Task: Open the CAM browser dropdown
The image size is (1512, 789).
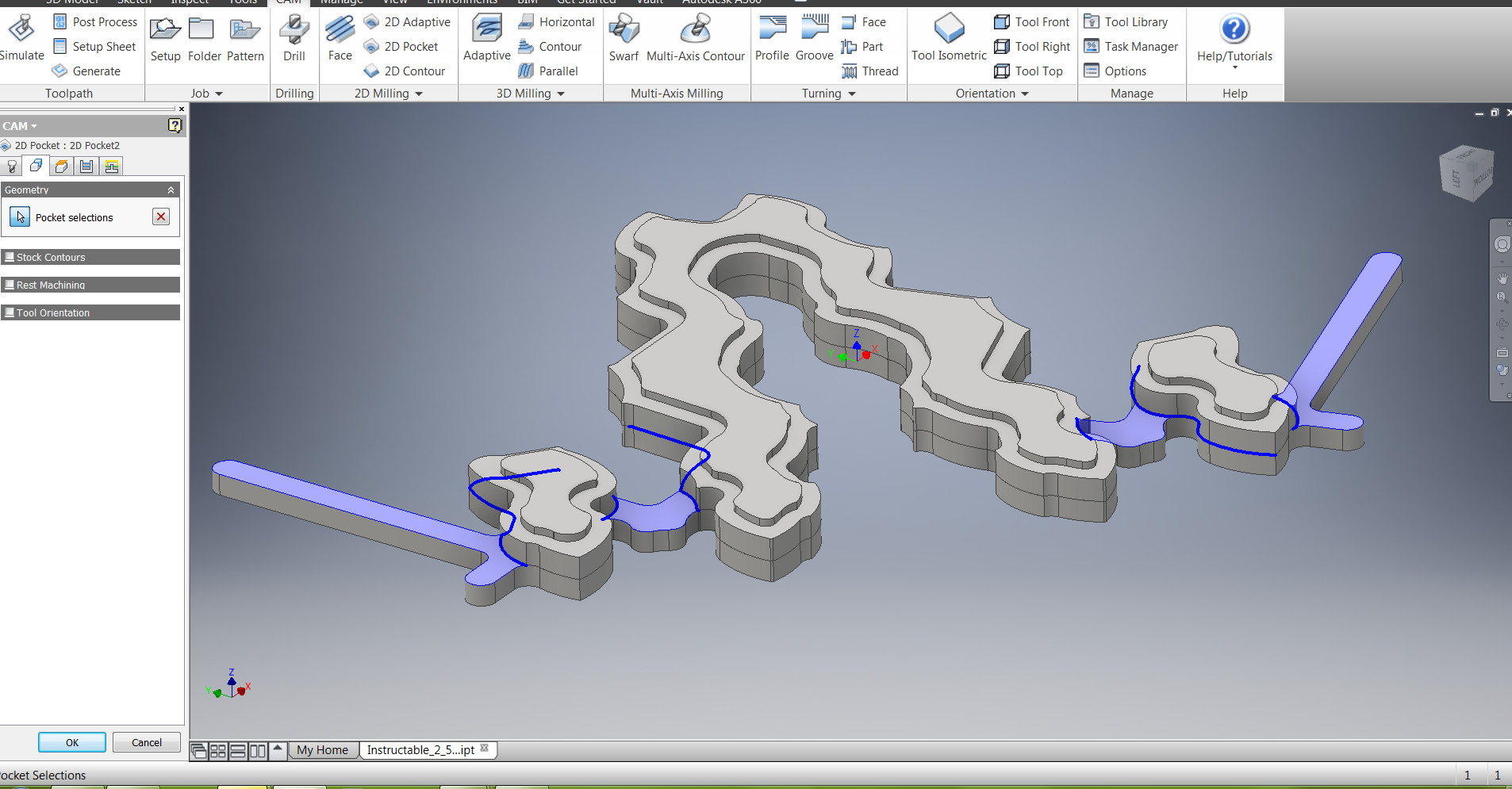Action: tap(20, 126)
